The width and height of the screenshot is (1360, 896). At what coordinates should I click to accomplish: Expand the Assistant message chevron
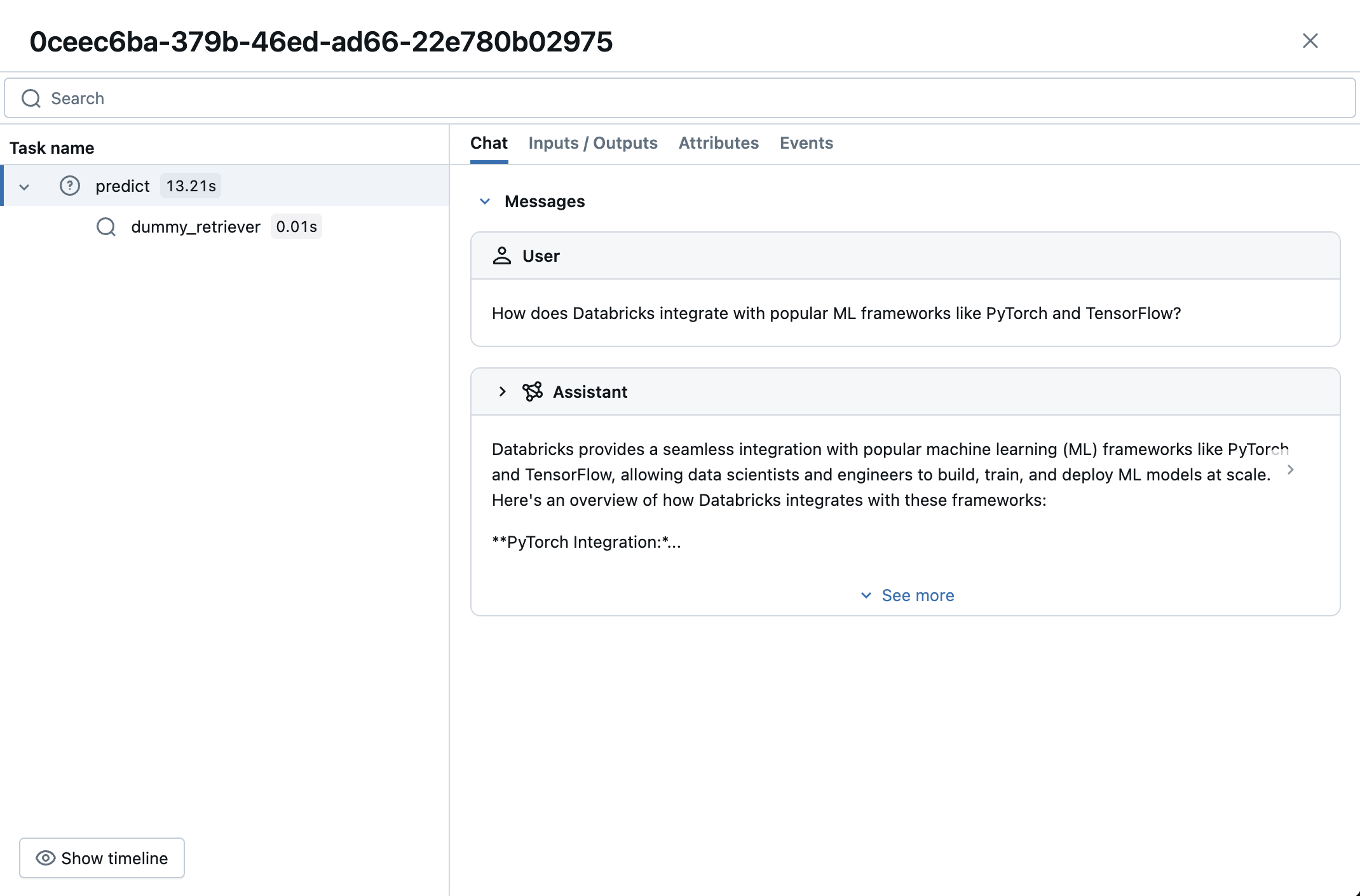502,391
